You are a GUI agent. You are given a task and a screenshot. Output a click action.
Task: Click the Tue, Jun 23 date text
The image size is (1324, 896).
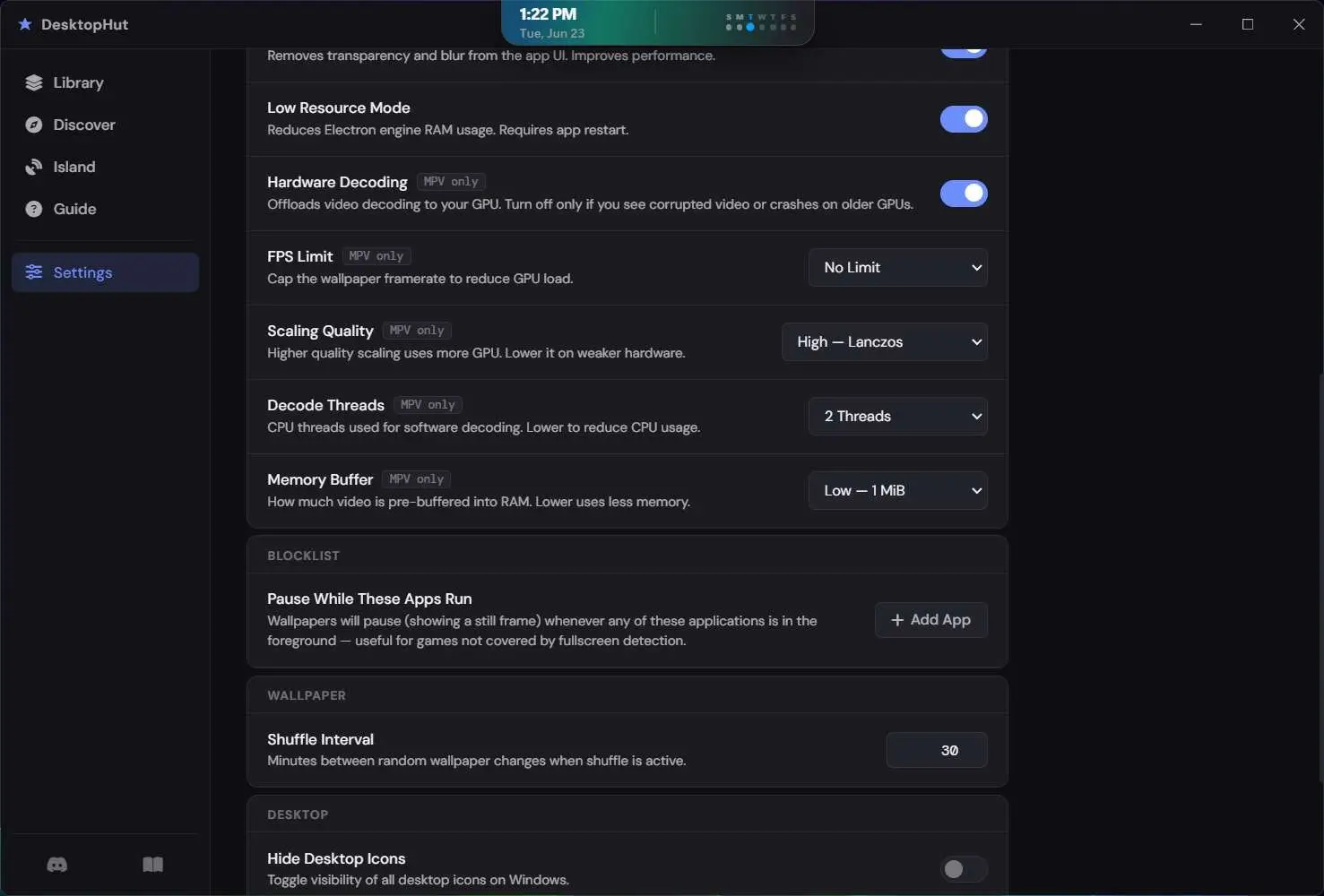pos(552,33)
